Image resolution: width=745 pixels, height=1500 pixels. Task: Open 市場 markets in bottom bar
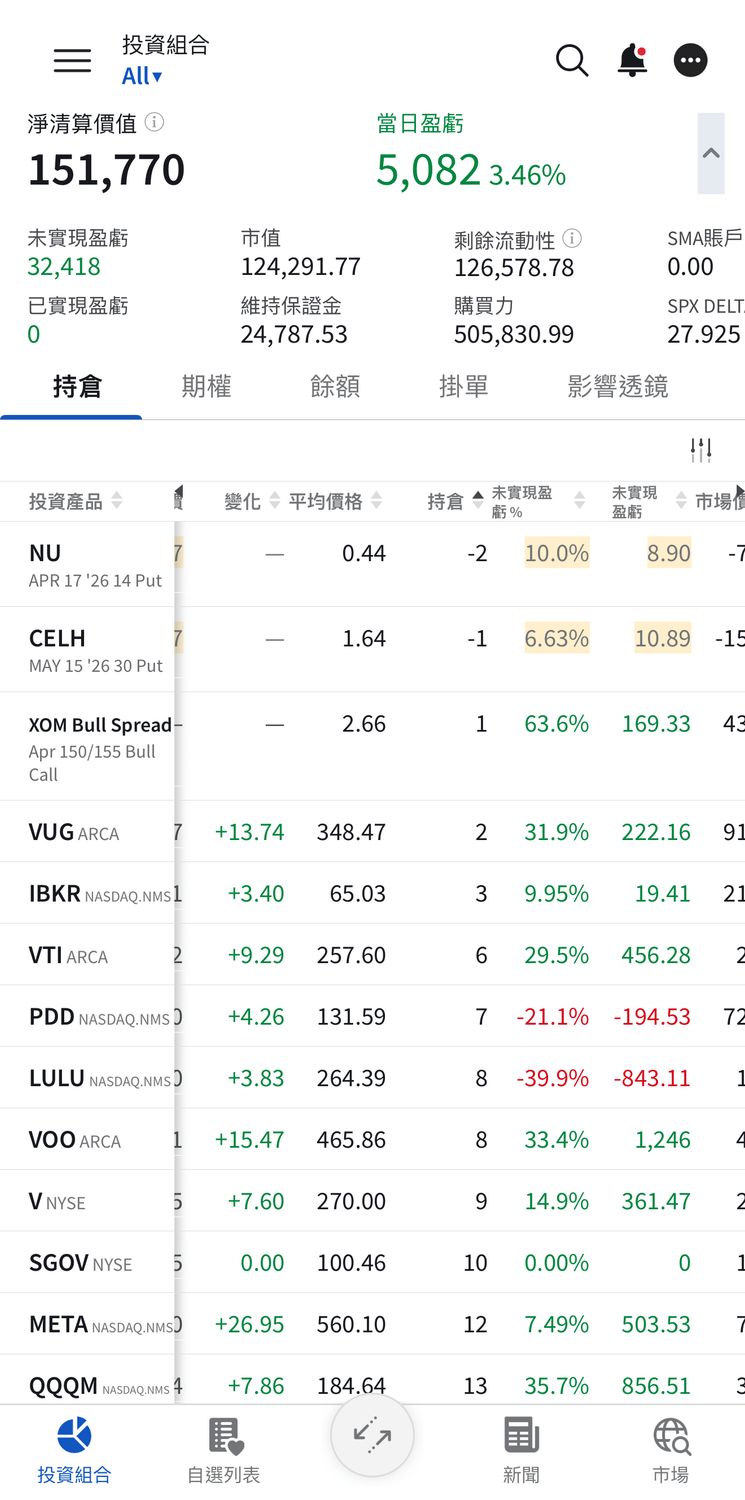coord(671,1450)
